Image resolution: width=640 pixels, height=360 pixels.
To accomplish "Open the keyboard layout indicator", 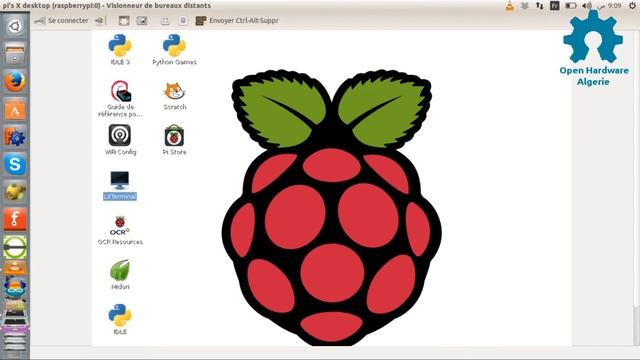I will (555, 6).
